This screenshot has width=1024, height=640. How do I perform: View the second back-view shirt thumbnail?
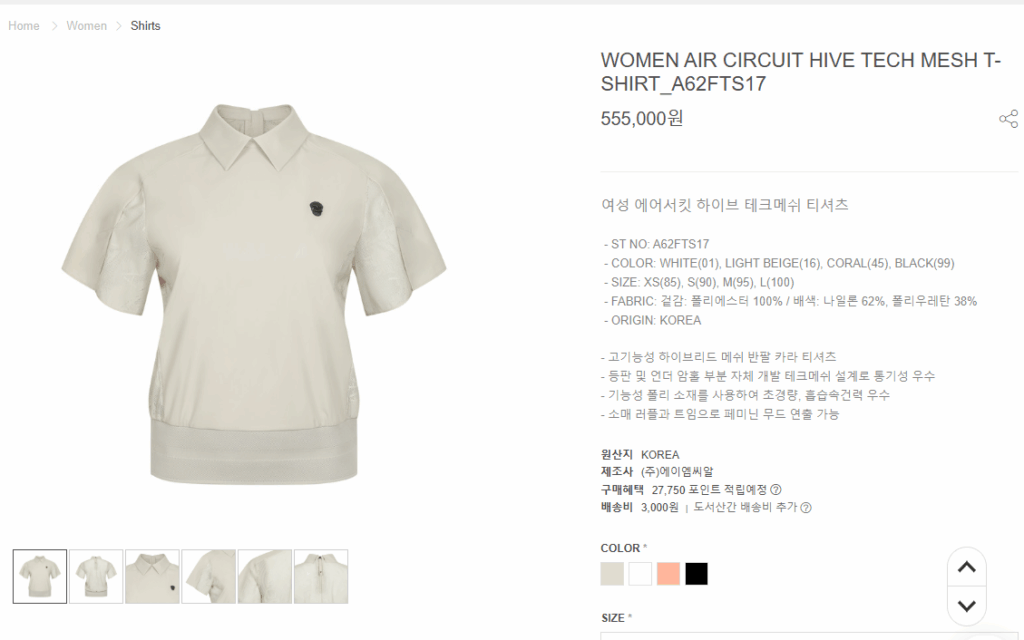(96, 576)
